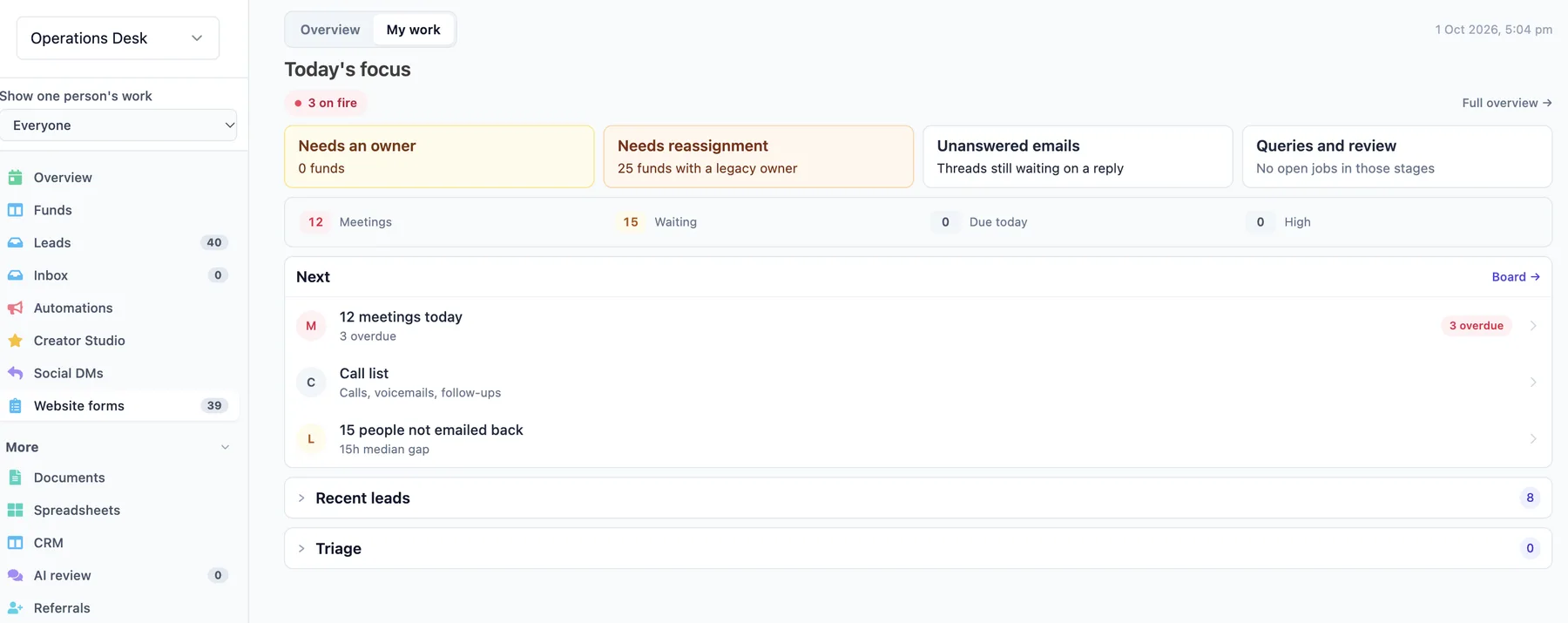
Task: Open Creator Studio from the sidebar
Action: [118, 341]
